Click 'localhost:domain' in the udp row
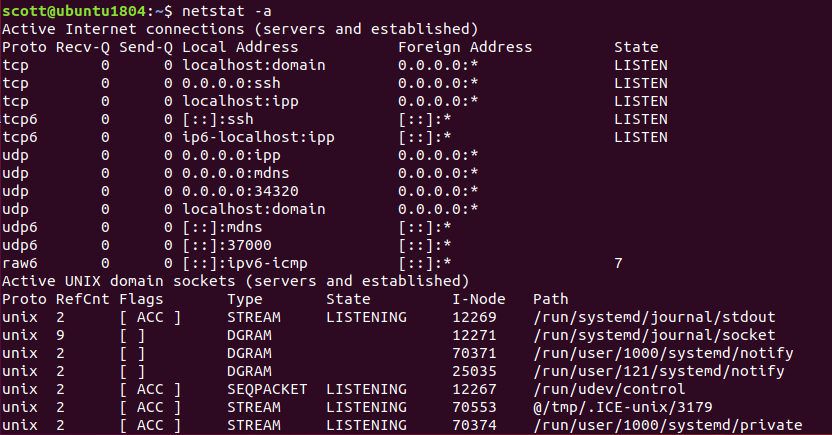Viewport: 832px width, 435px height. (x=254, y=209)
